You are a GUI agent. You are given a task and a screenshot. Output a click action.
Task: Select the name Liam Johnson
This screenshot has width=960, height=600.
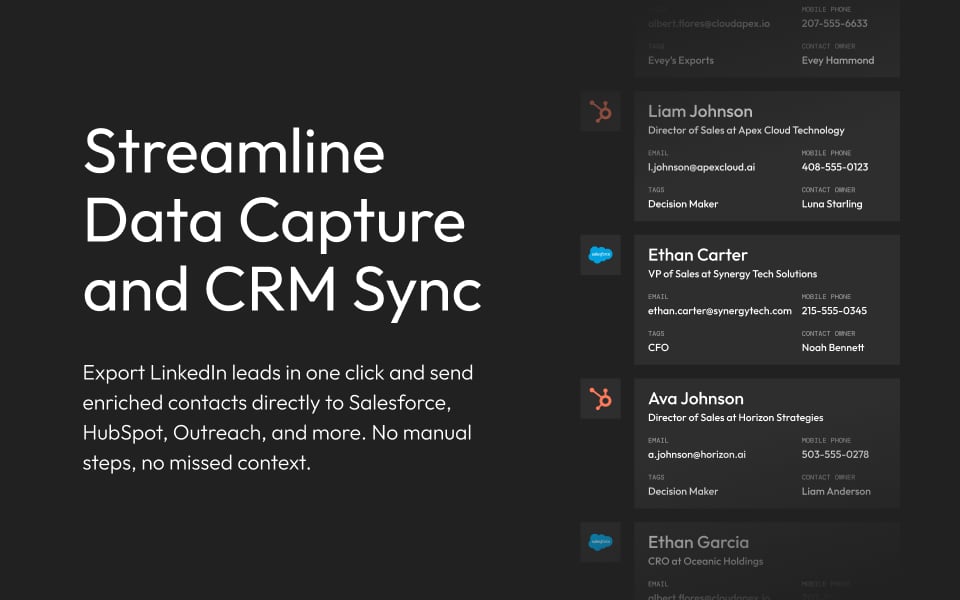[700, 111]
